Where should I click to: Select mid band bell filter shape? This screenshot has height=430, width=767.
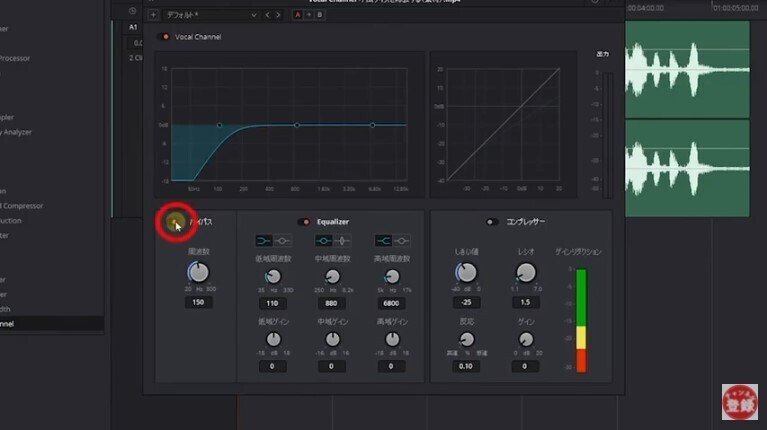point(323,241)
